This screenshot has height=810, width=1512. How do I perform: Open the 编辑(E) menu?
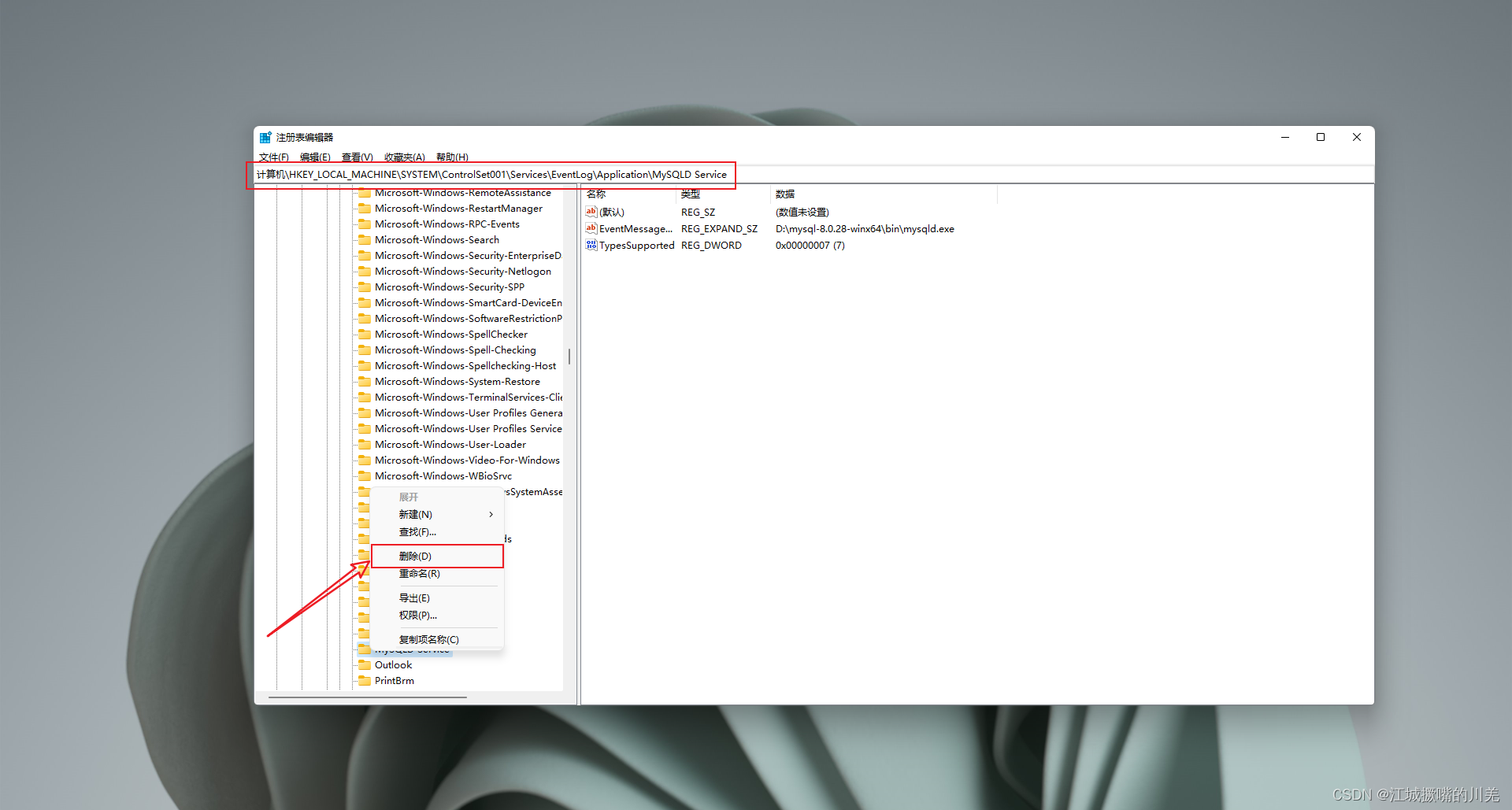[x=315, y=157]
